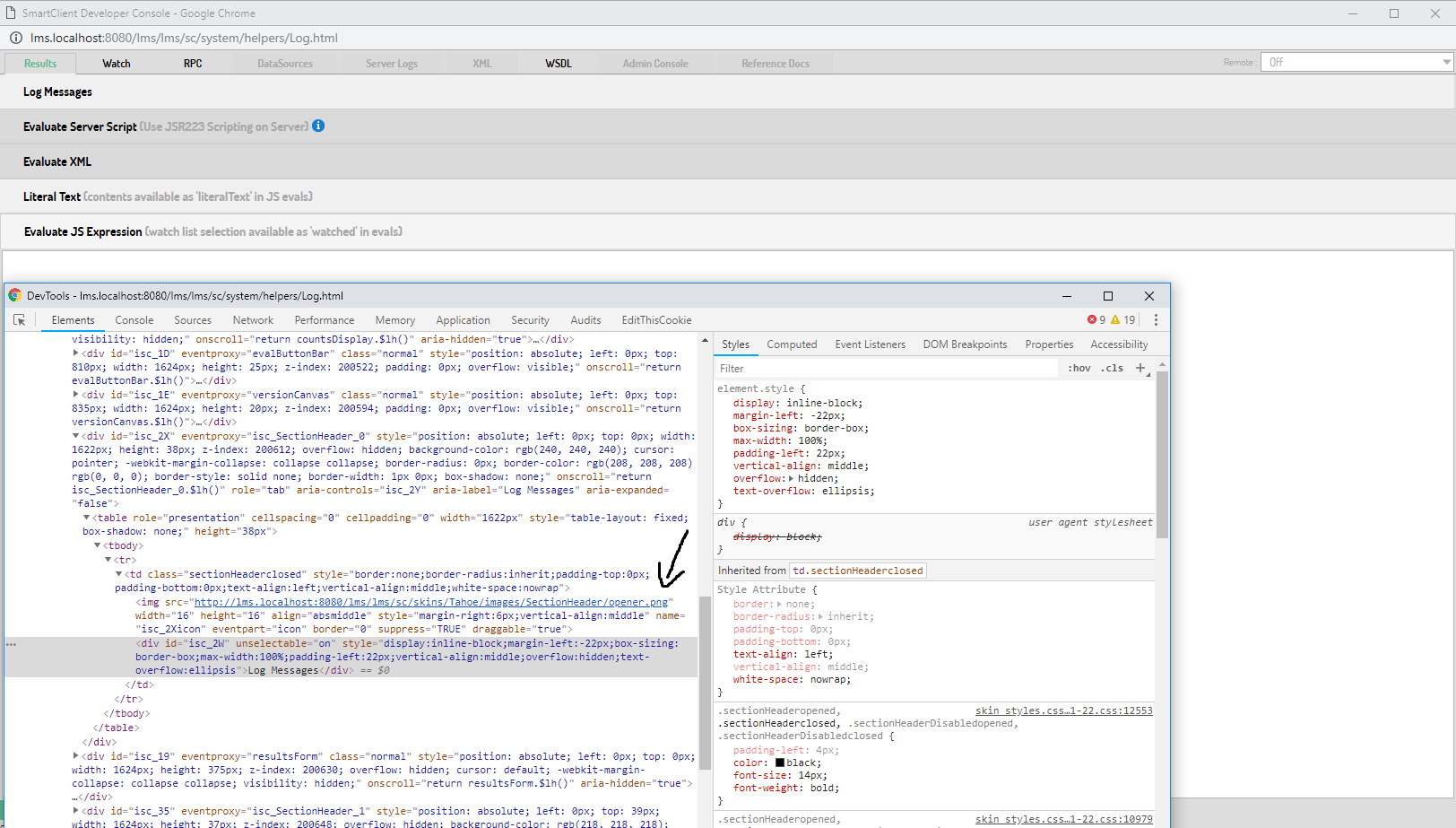Open the XML tab in Developer Console

[482, 64]
